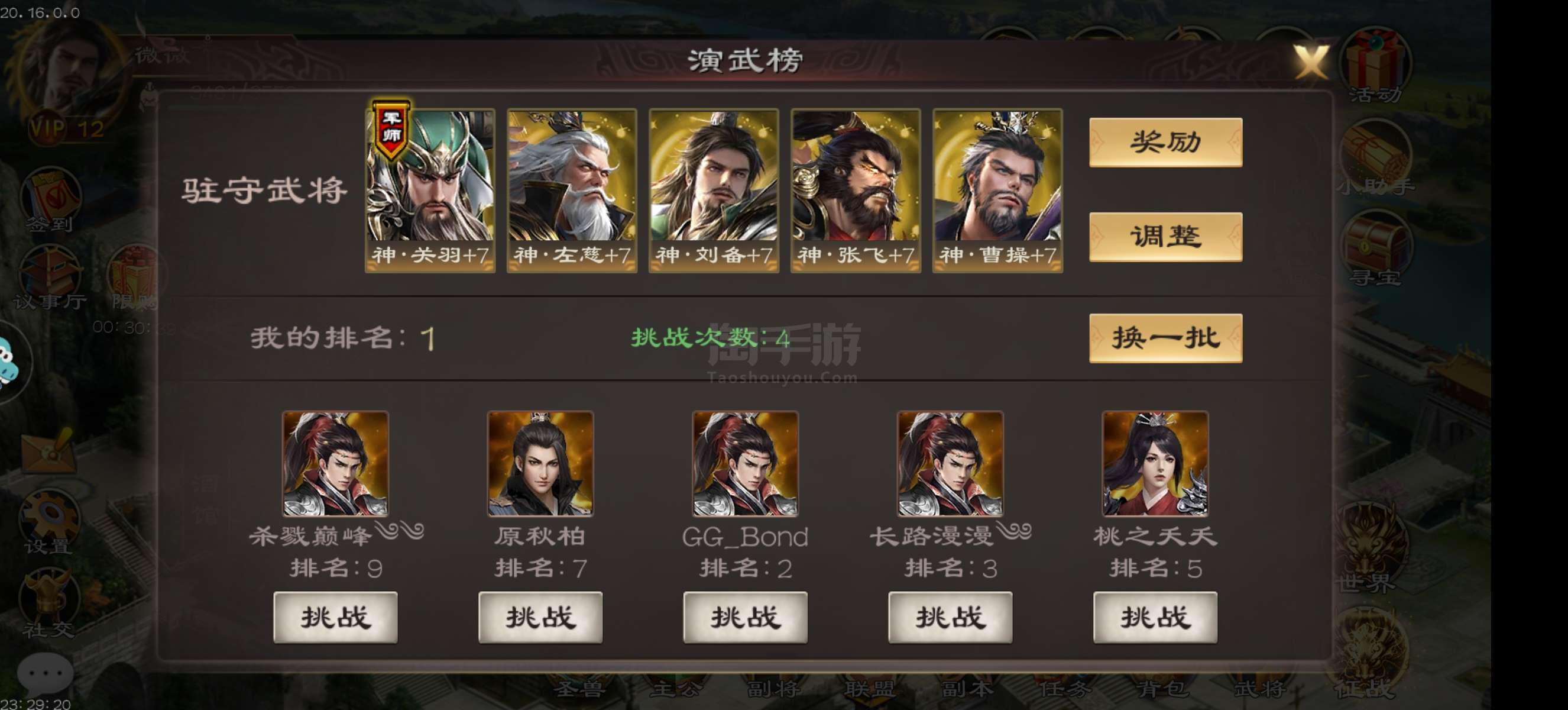Open the 武将 bottom menu tab
Image resolution: width=1568 pixels, height=710 pixels.
tap(1259, 689)
